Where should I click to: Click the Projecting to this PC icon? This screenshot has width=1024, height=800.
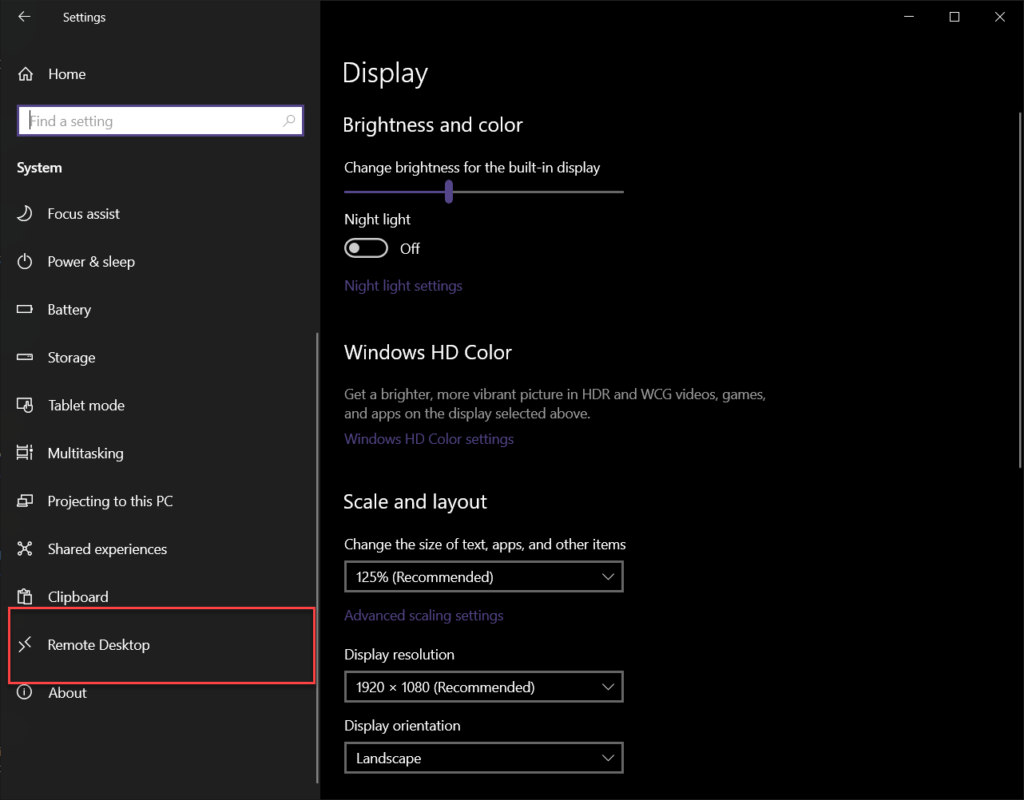(25, 501)
